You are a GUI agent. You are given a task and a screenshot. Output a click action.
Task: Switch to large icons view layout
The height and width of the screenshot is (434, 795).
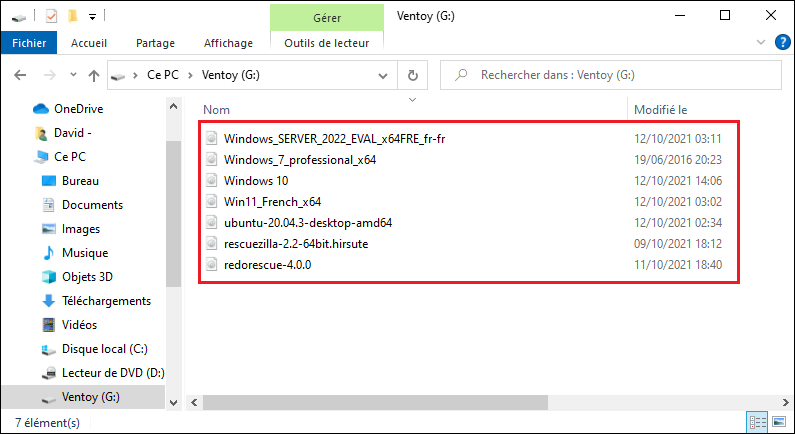[x=778, y=423]
